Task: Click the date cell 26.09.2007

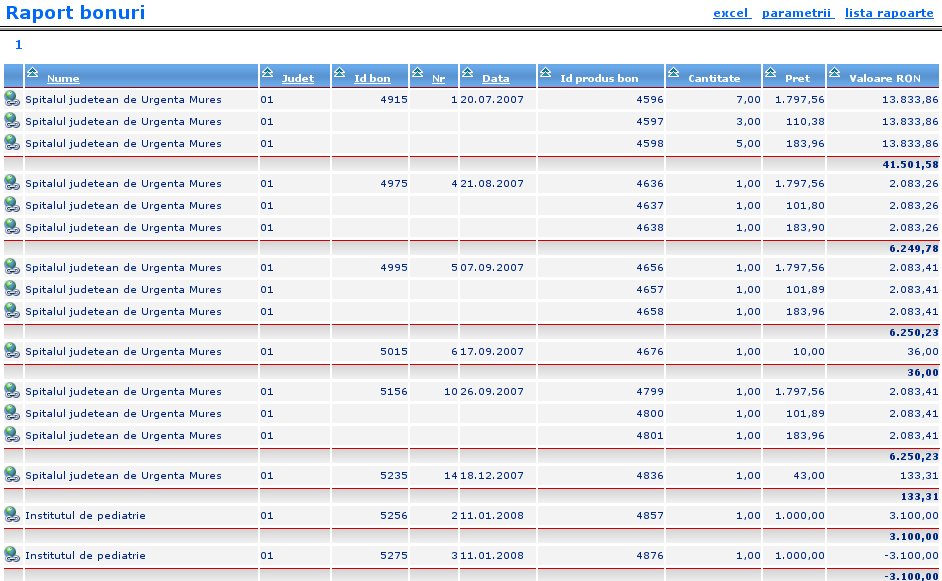Action: click(491, 392)
